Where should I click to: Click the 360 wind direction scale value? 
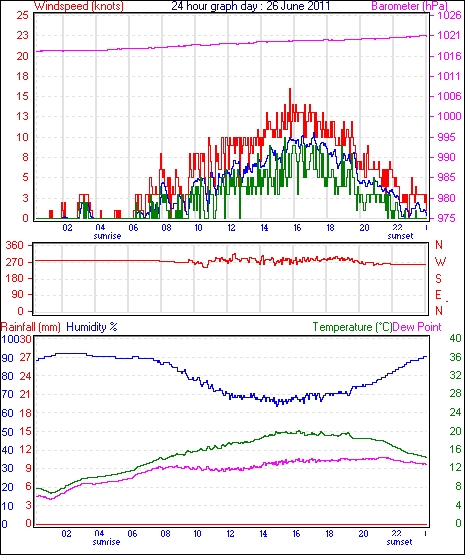click(x=15, y=245)
